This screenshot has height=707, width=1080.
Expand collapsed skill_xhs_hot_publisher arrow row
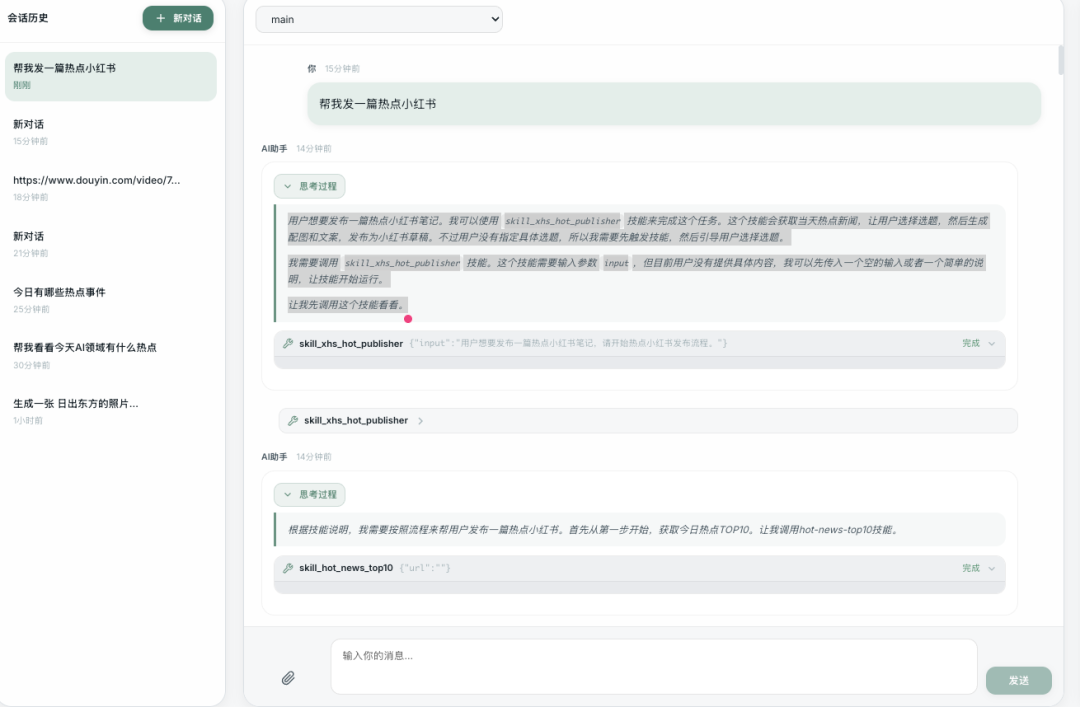coord(420,421)
